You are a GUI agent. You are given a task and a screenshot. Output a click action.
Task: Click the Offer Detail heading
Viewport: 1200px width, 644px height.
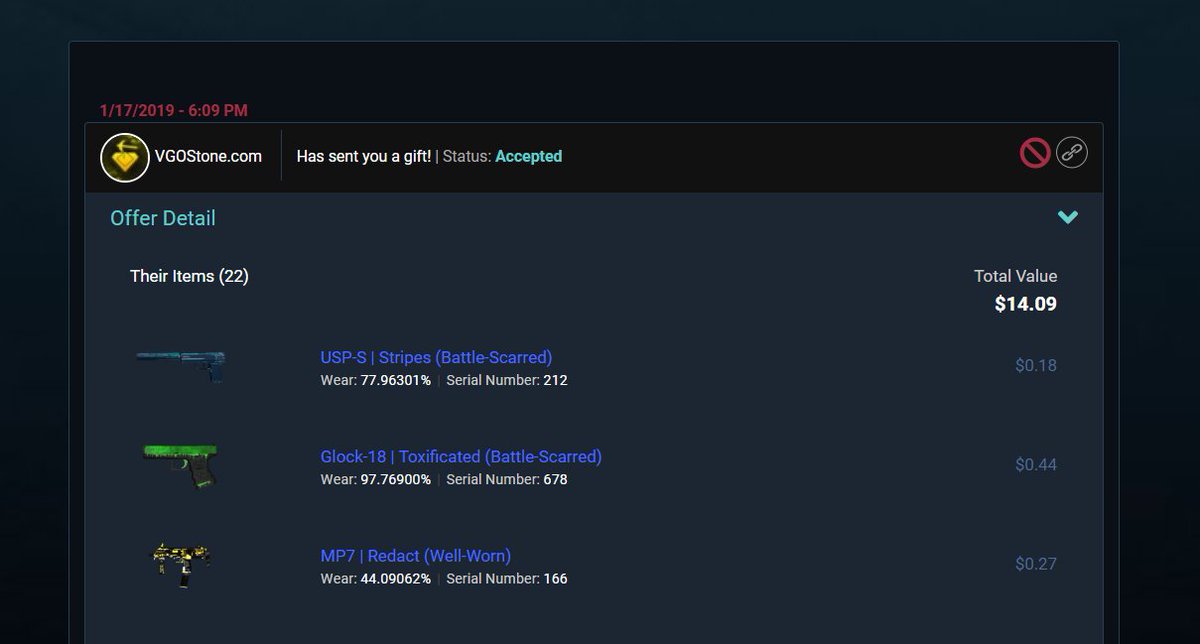(163, 218)
